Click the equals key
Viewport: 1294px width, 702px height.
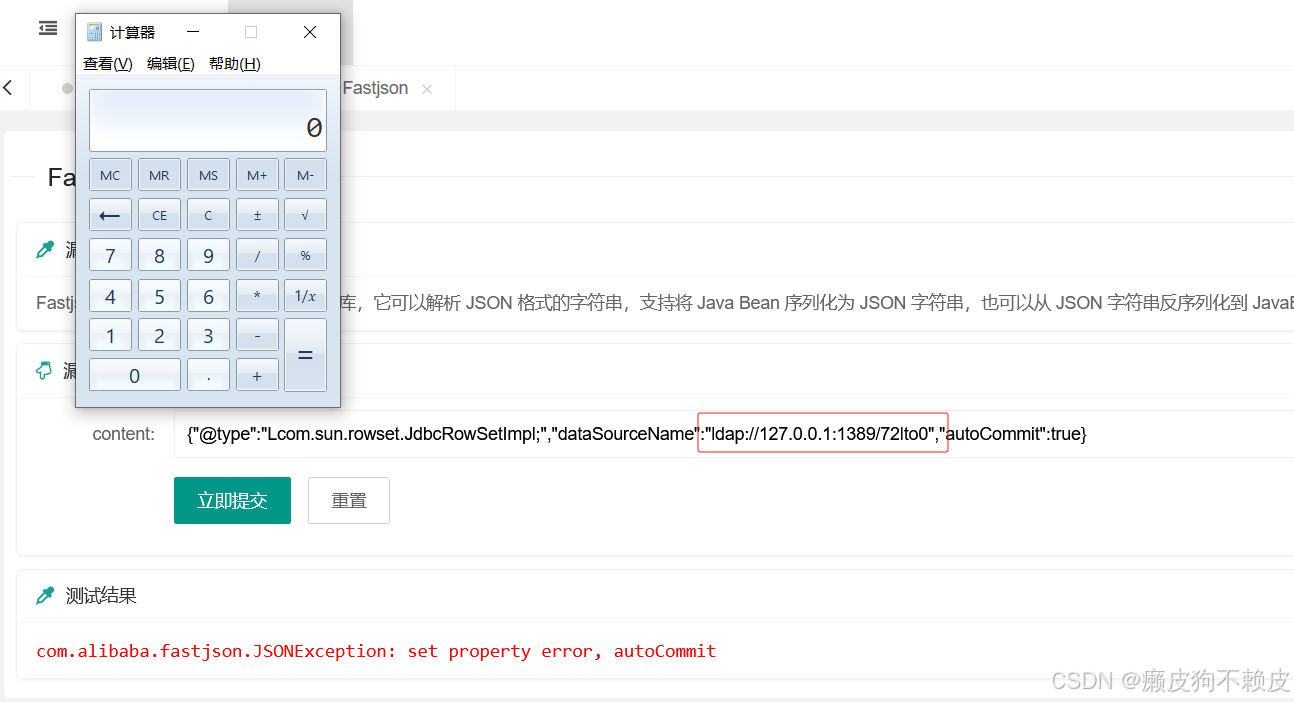click(x=305, y=355)
